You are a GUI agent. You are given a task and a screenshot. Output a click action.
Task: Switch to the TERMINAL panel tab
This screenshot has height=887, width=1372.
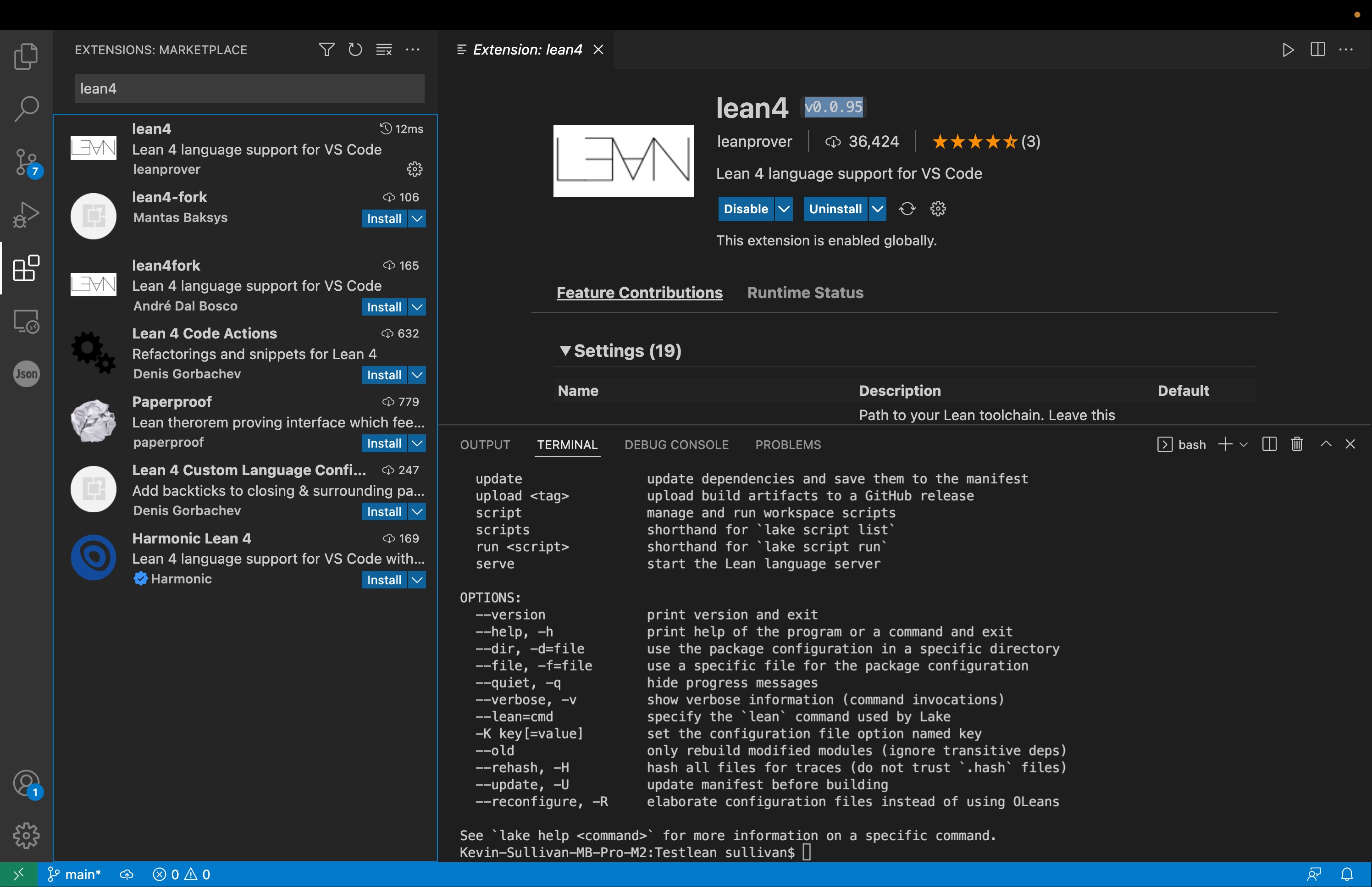tap(567, 445)
